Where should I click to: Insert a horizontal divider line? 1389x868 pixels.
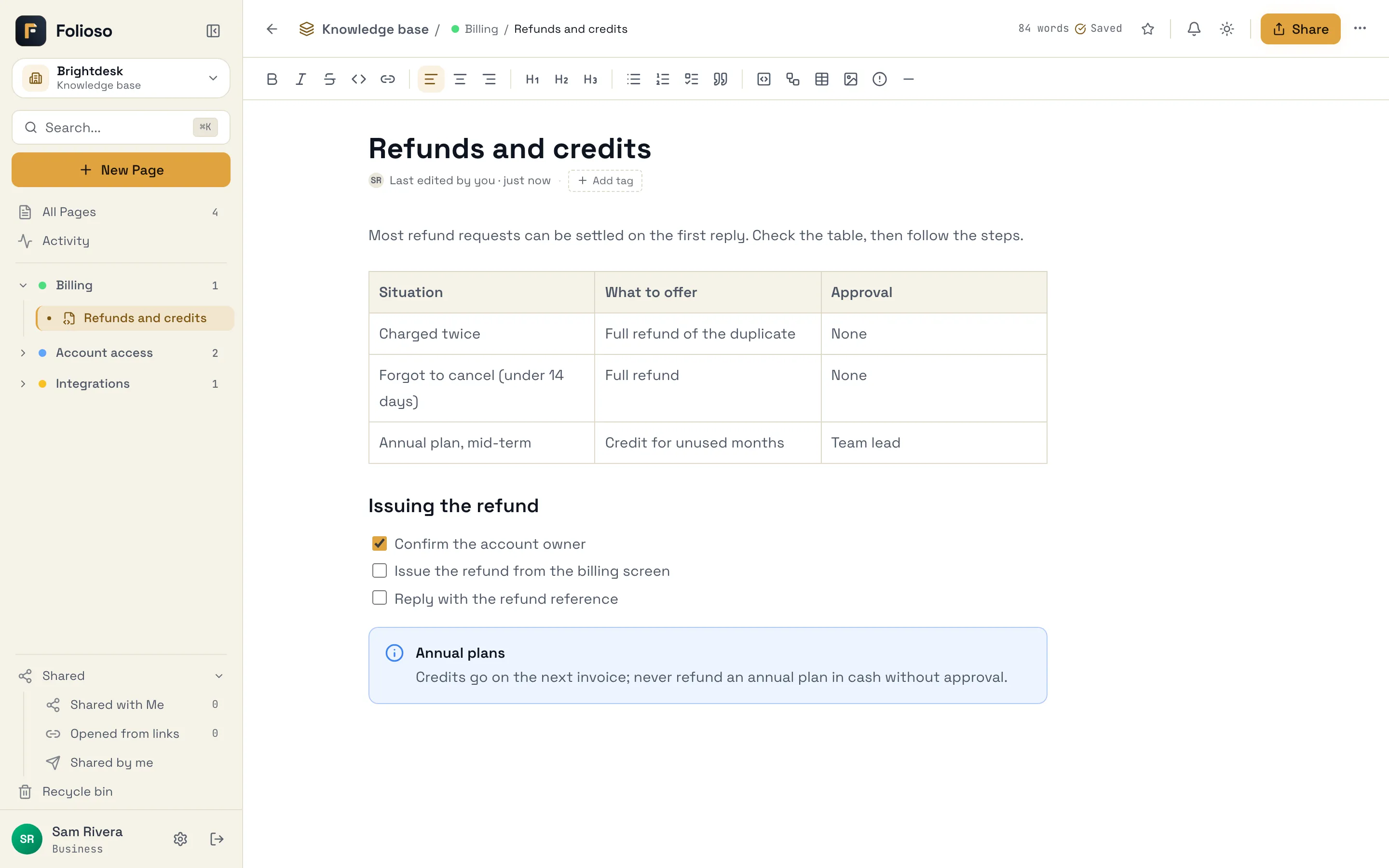[x=908, y=79]
